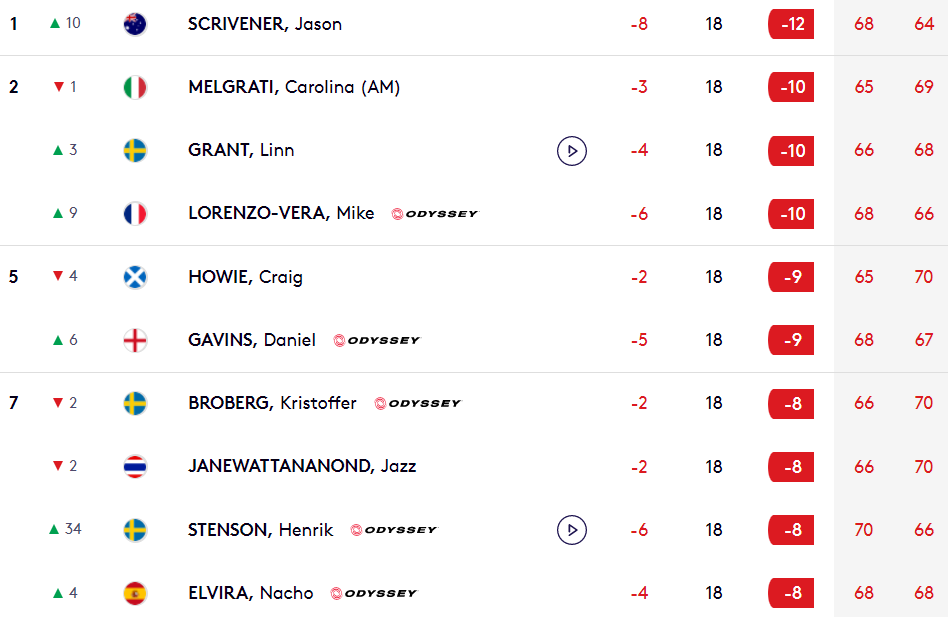Click the Italian flag next to Melgrati
The height and width of the screenshot is (617, 948).
click(135, 87)
